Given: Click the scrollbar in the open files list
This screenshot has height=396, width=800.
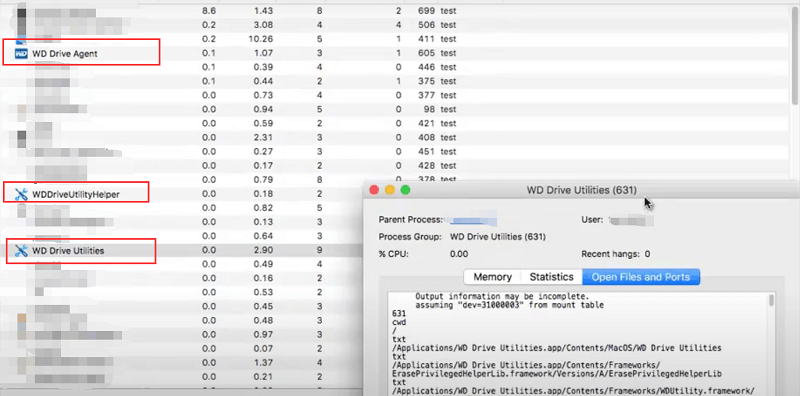Looking at the screenshot, I should pyautogui.click(x=771, y=300).
